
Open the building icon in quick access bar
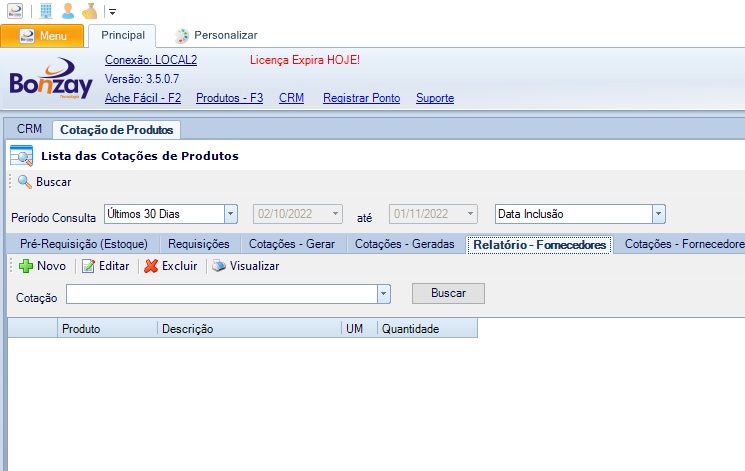point(46,10)
